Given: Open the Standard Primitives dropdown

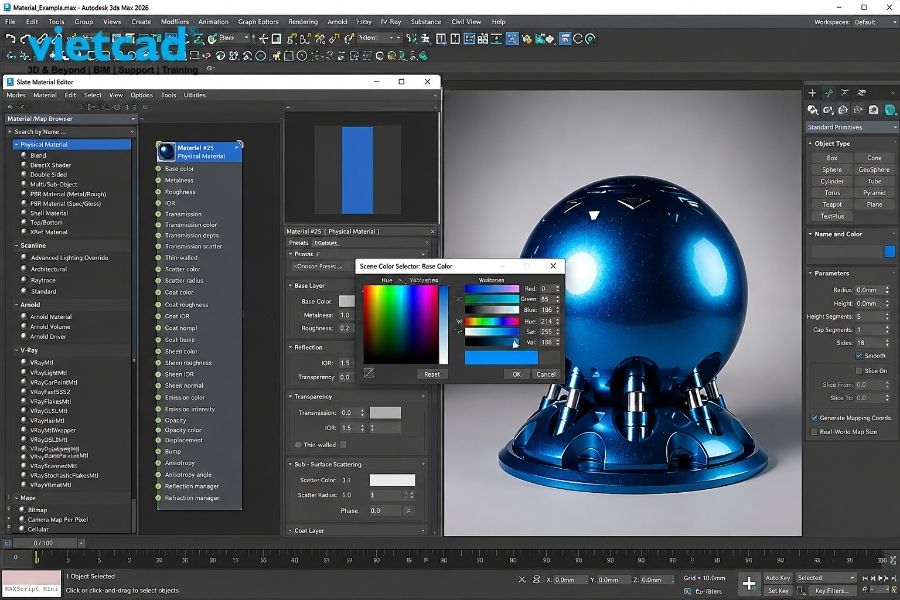Looking at the screenshot, I should click(851, 127).
